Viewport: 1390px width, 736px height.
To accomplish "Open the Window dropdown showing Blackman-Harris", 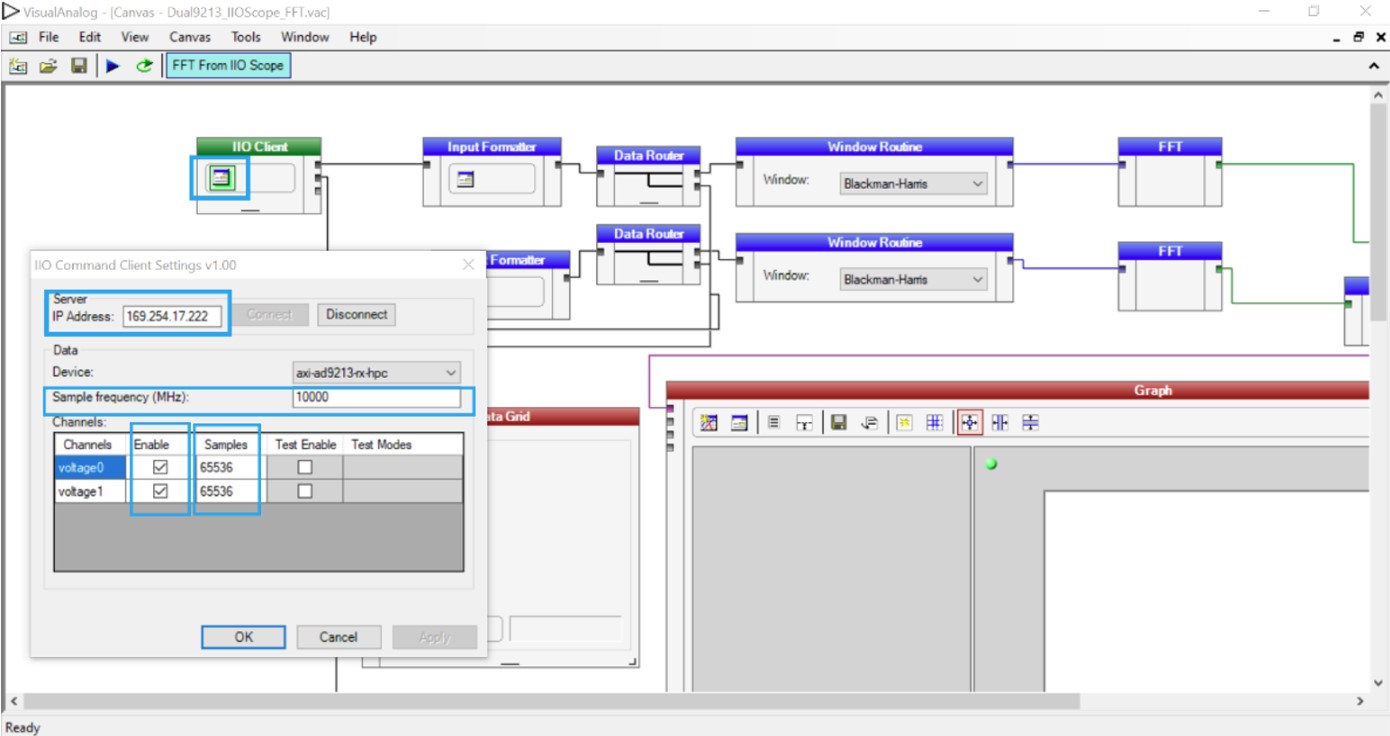I will (911, 183).
